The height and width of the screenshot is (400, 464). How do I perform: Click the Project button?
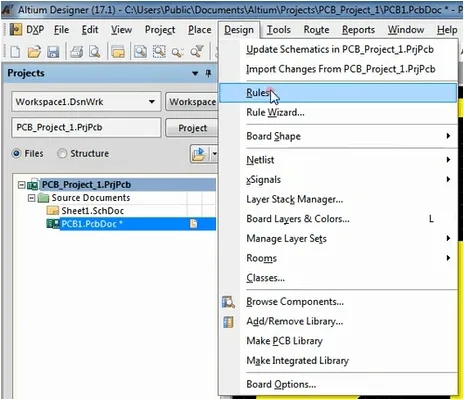(192, 128)
